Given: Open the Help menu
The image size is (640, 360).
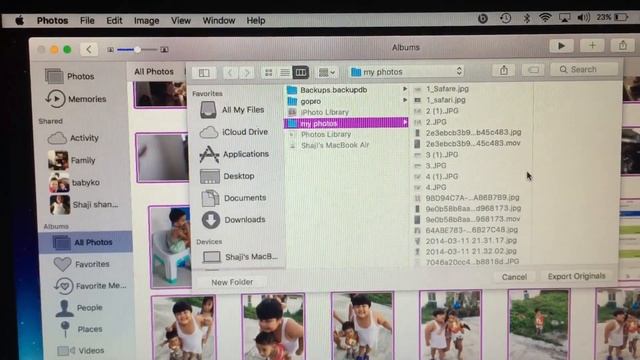Looking at the screenshot, I should [256, 20].
